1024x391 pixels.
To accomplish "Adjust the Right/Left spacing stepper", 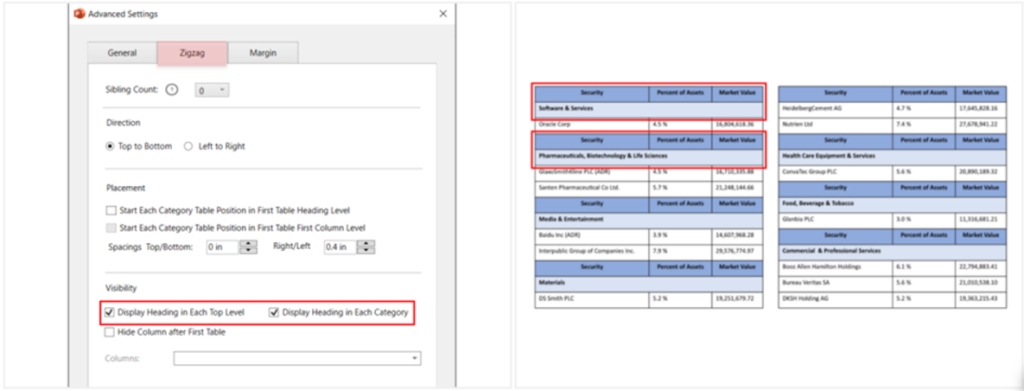I will click(x=366, y=247).
